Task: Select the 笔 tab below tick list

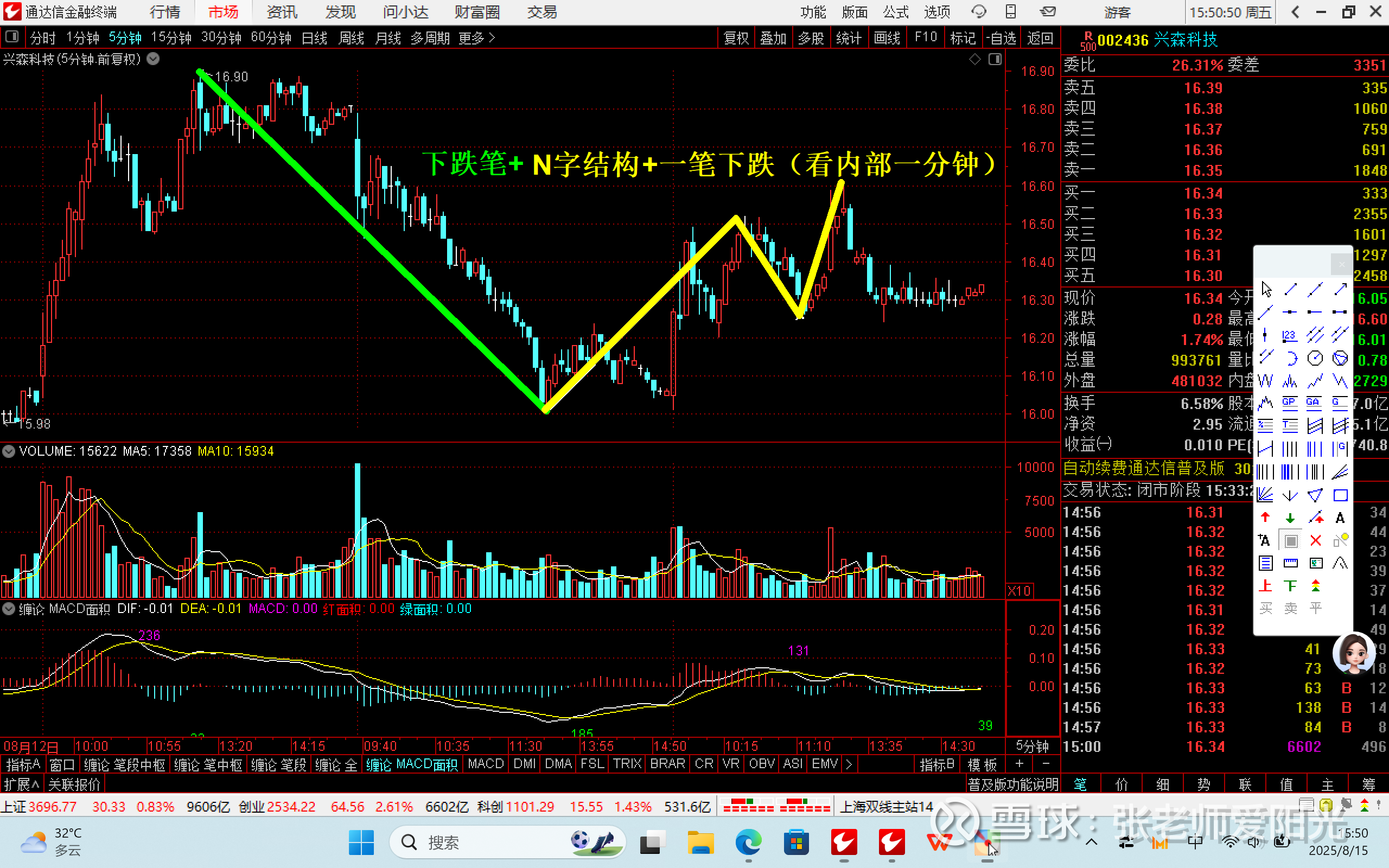Action: pos(1080,784)
